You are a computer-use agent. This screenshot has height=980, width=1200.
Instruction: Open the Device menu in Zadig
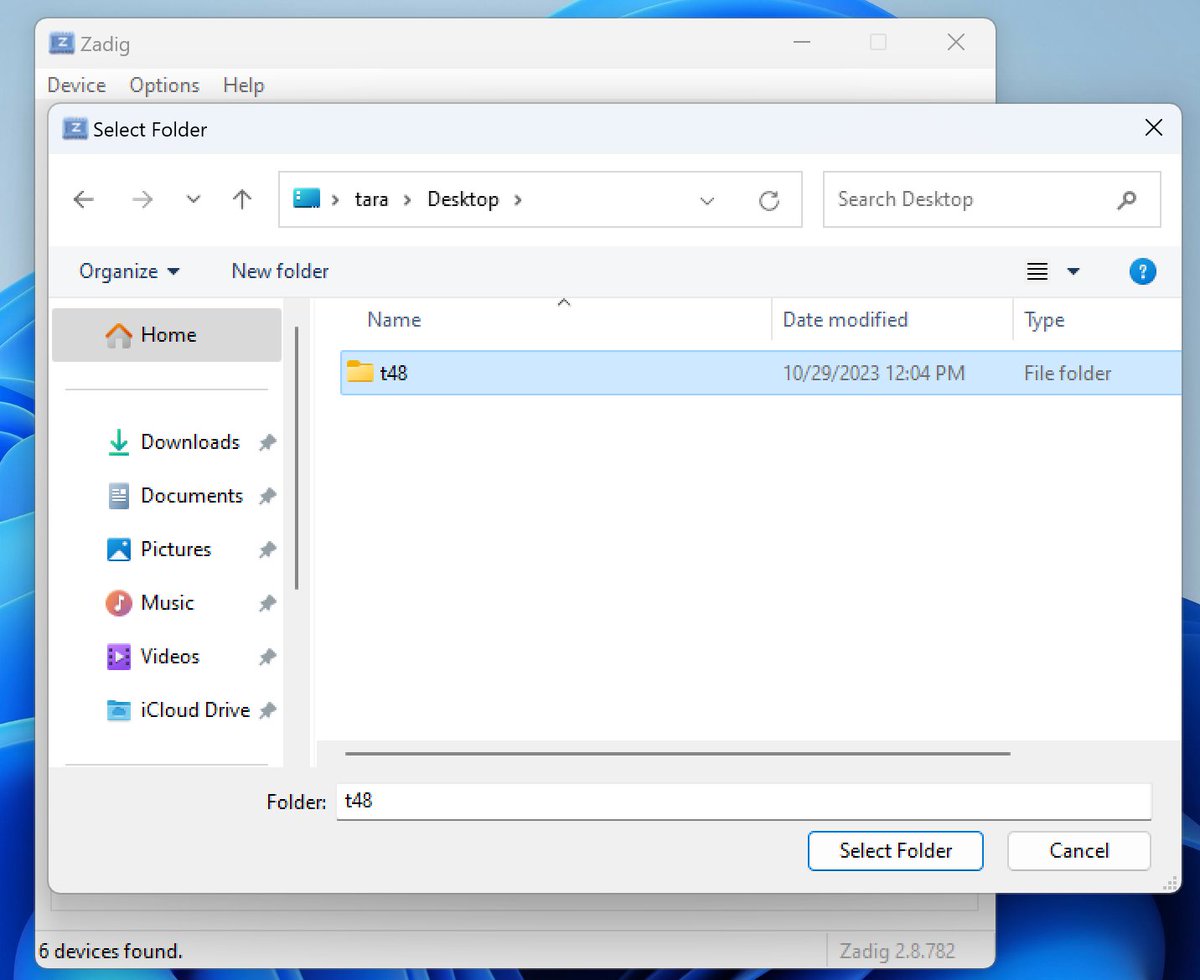coord(76,86)
